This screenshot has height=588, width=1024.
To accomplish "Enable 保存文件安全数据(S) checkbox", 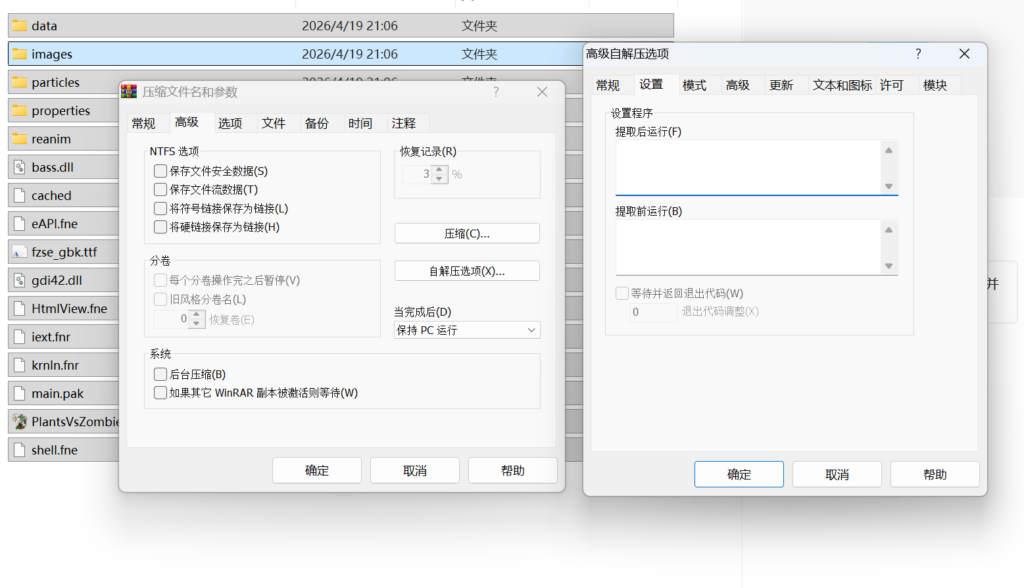I will 160,171.
